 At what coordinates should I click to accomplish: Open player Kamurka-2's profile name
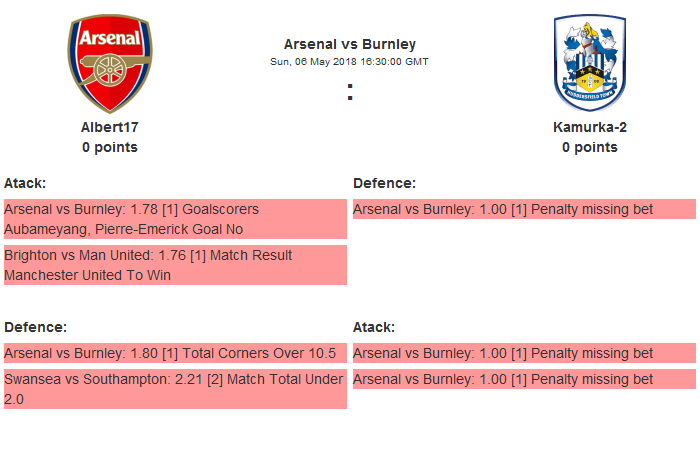(590, 127)
